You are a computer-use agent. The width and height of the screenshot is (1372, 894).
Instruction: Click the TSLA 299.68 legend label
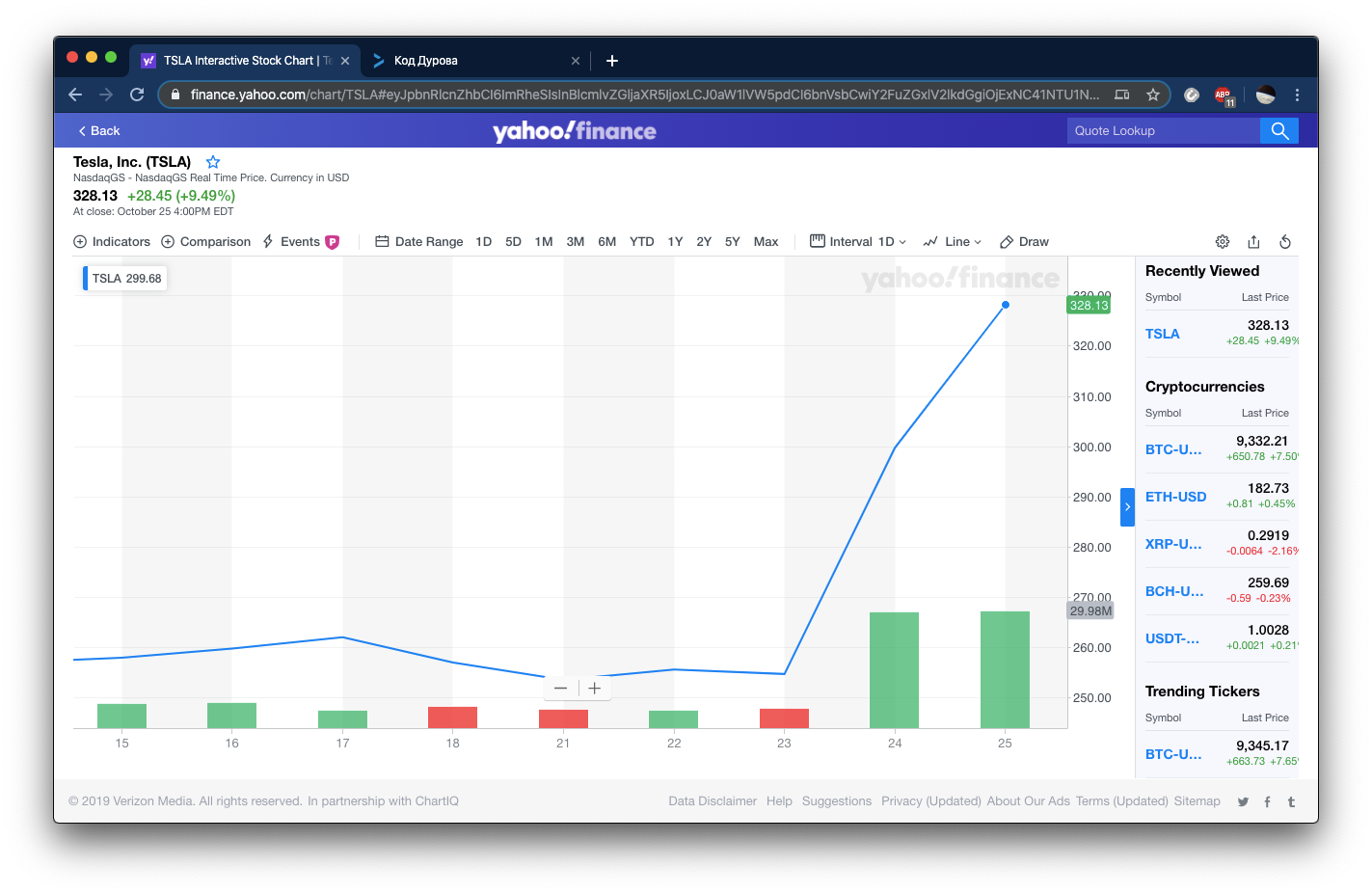(126, 279)
